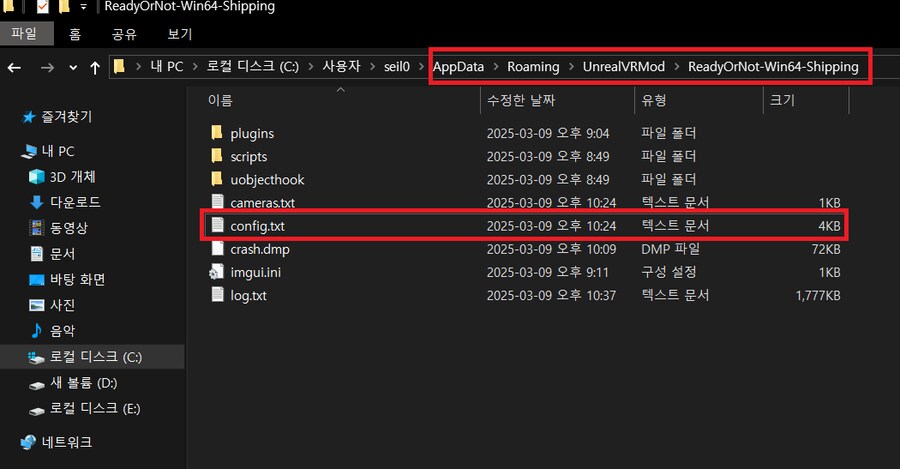
Task: Sort by 유형 column header
Action: coord(654,100)
